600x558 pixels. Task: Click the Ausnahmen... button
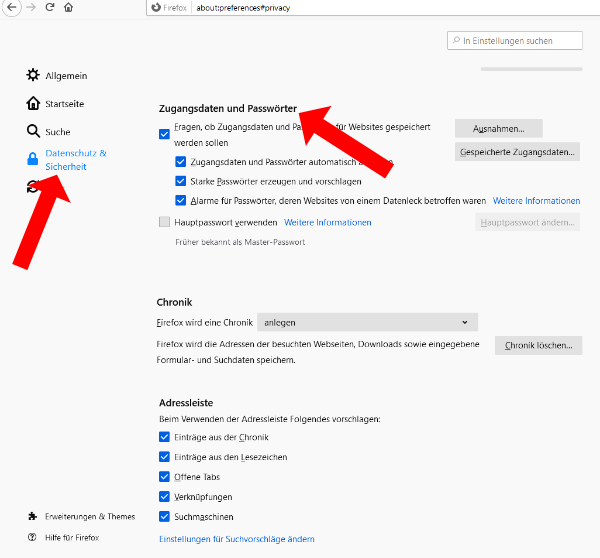pyautogui.click(x=498, y=128)
